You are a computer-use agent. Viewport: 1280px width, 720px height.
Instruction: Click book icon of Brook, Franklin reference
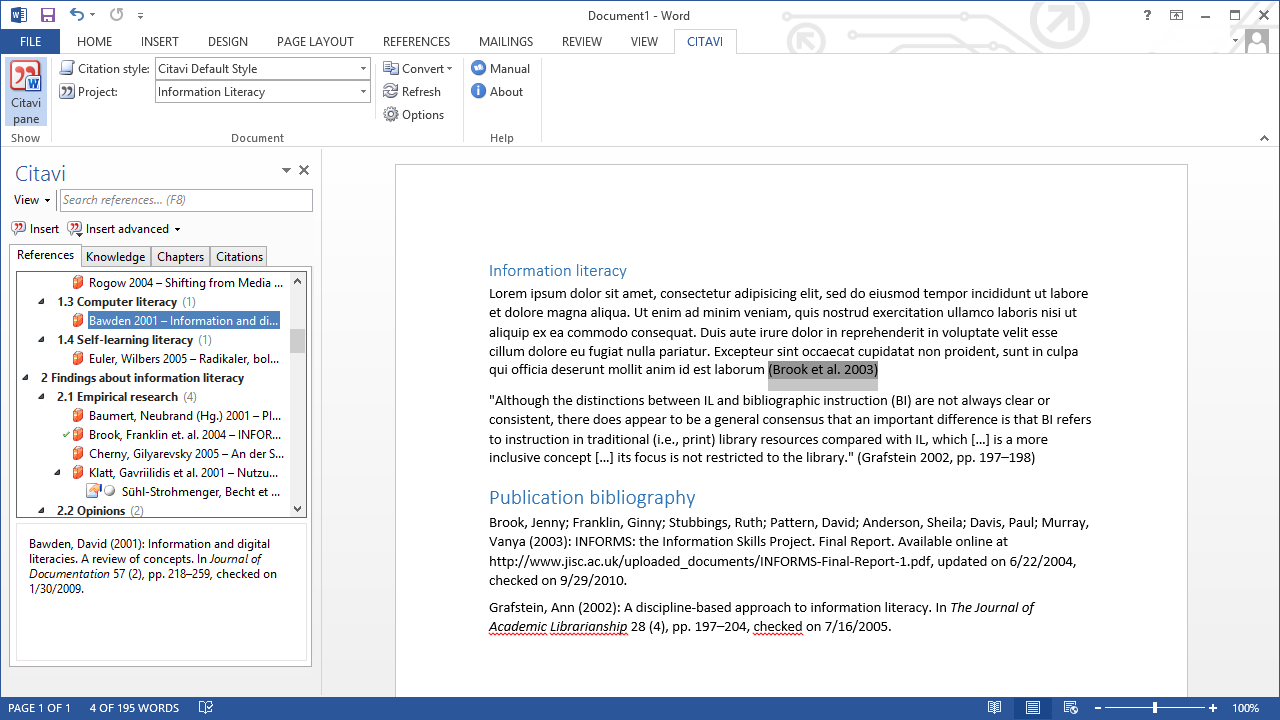78,435
